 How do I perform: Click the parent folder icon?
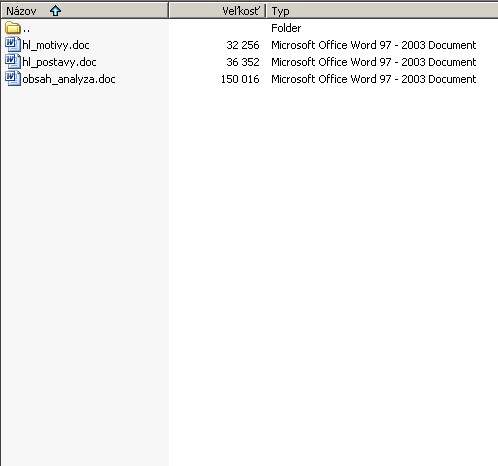click(x=13, y=28)
